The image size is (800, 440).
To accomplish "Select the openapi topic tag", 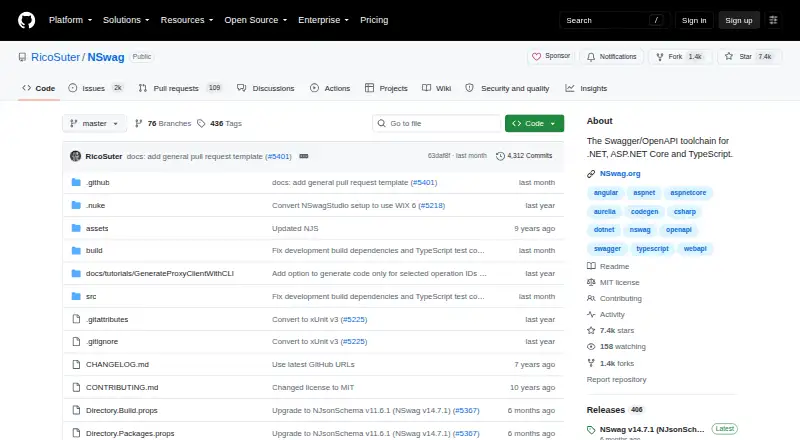I will [678, 230].
